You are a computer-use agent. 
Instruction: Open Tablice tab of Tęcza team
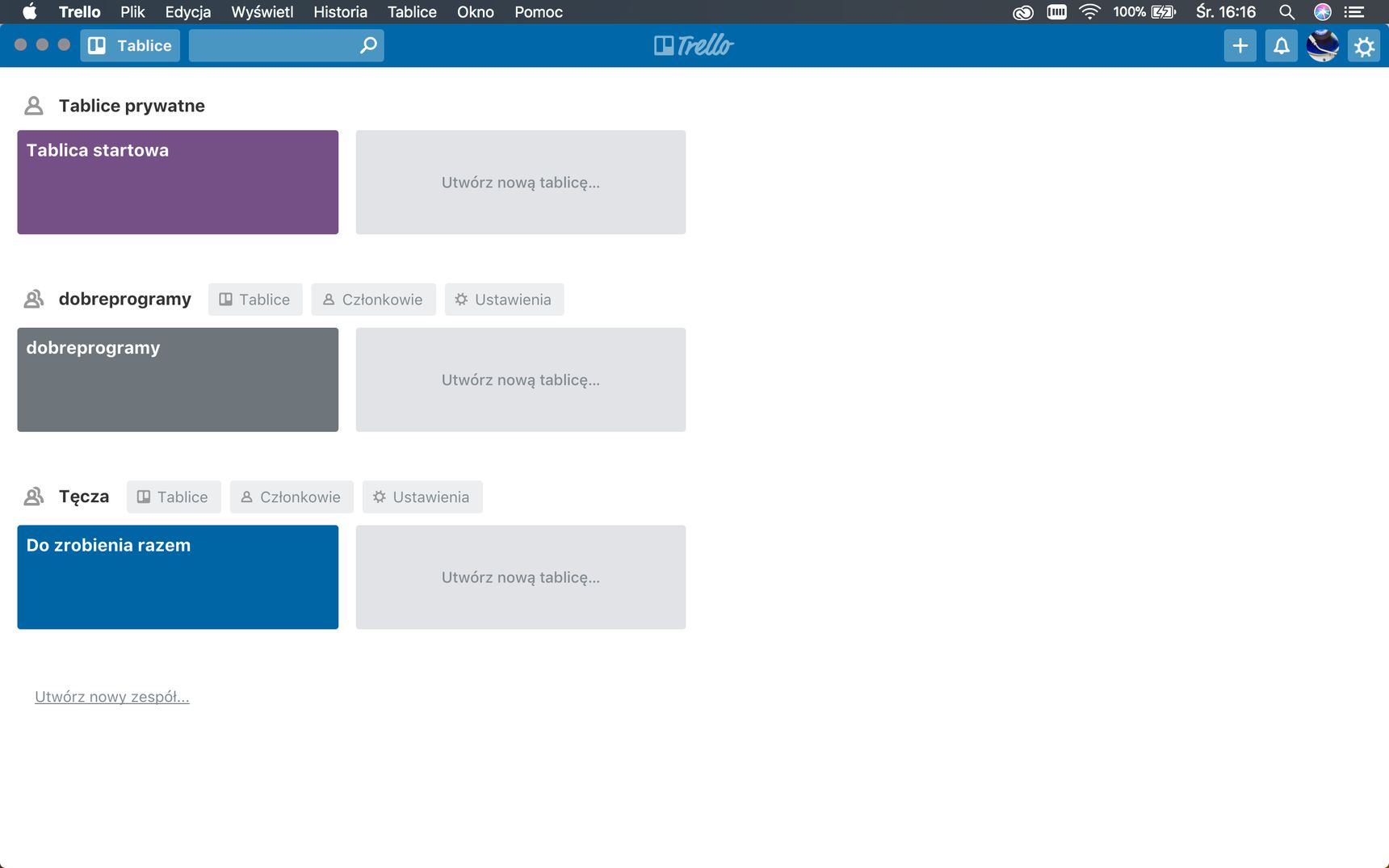pyautogui.click(x=174, y=497)
